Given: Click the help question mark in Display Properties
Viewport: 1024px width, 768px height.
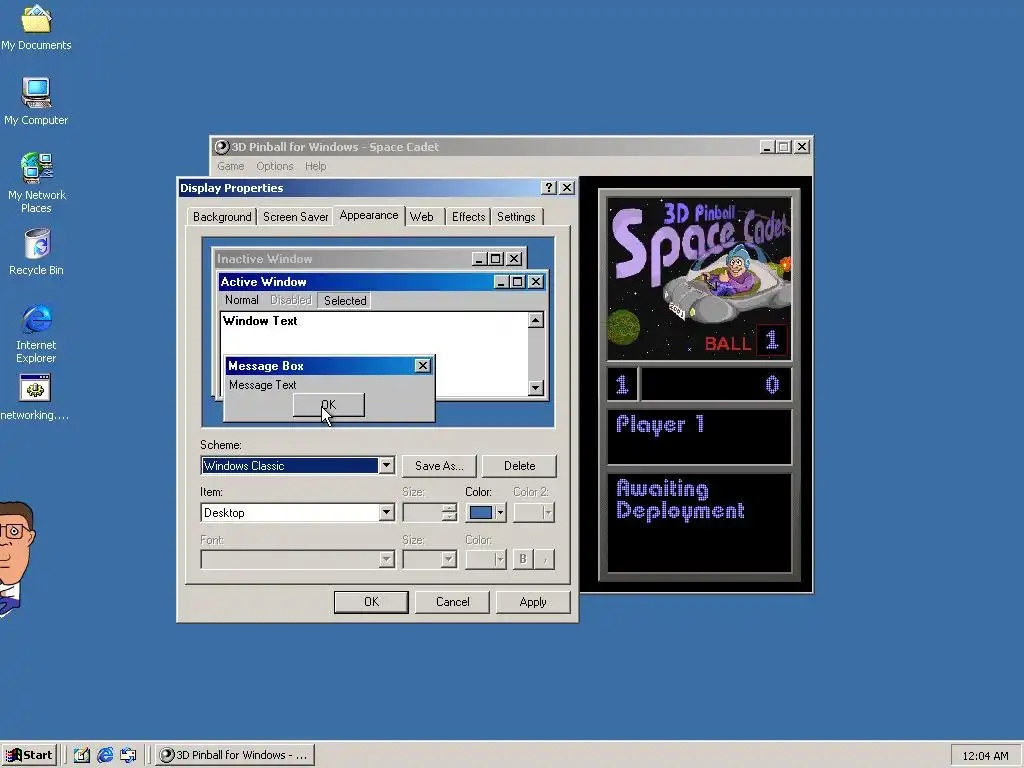Looking at the screenshot, I should (549, 188).
